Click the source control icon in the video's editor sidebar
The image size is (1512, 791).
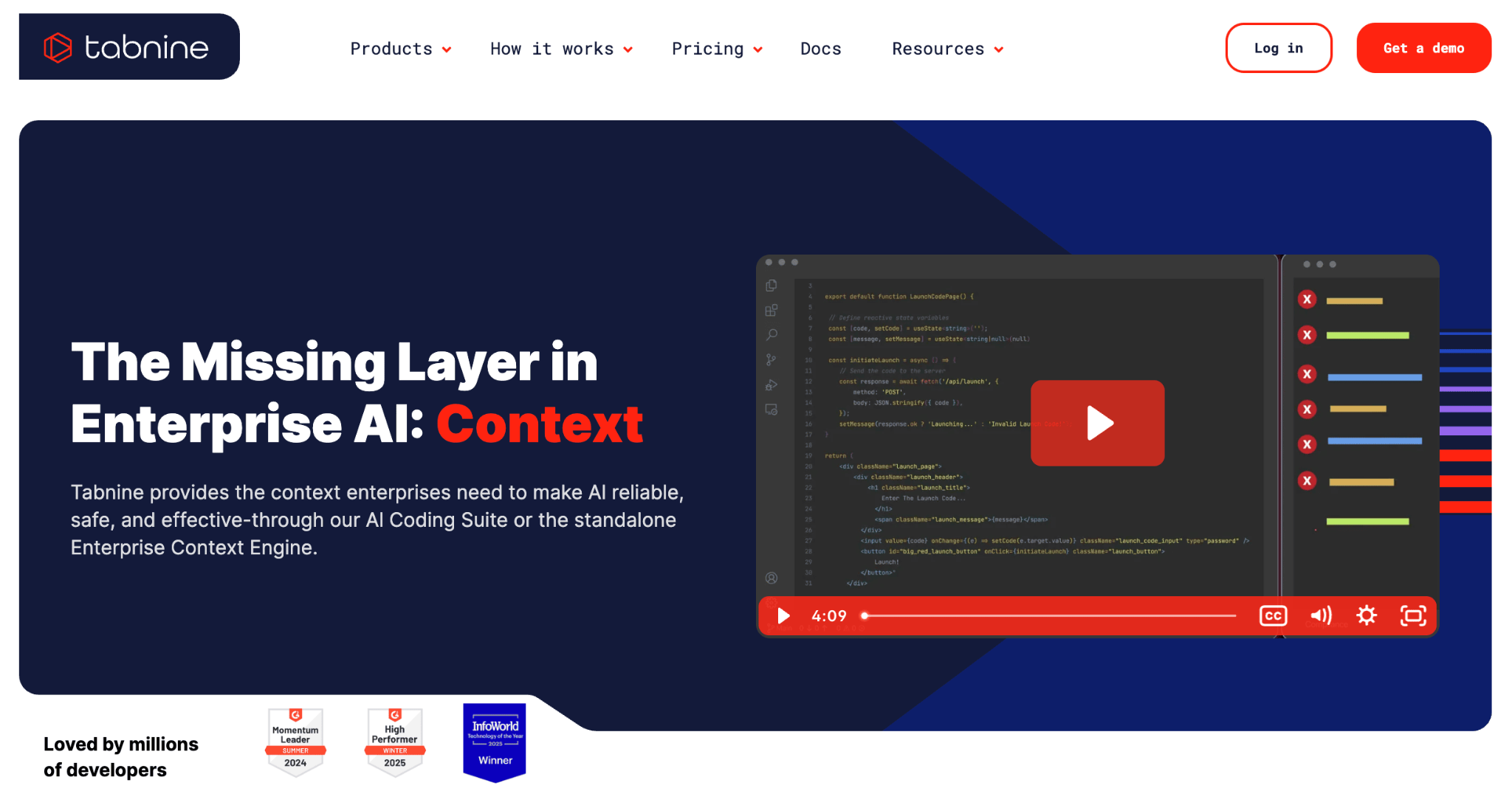tap(772, 360)
